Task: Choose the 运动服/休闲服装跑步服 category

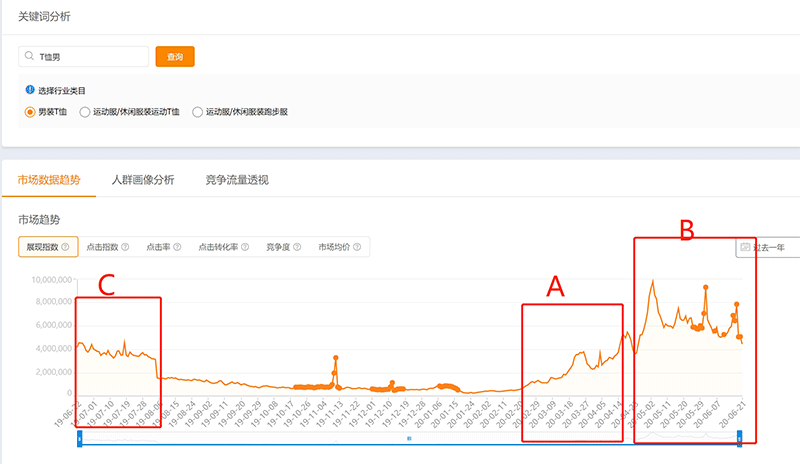Action: coord(197,112)
